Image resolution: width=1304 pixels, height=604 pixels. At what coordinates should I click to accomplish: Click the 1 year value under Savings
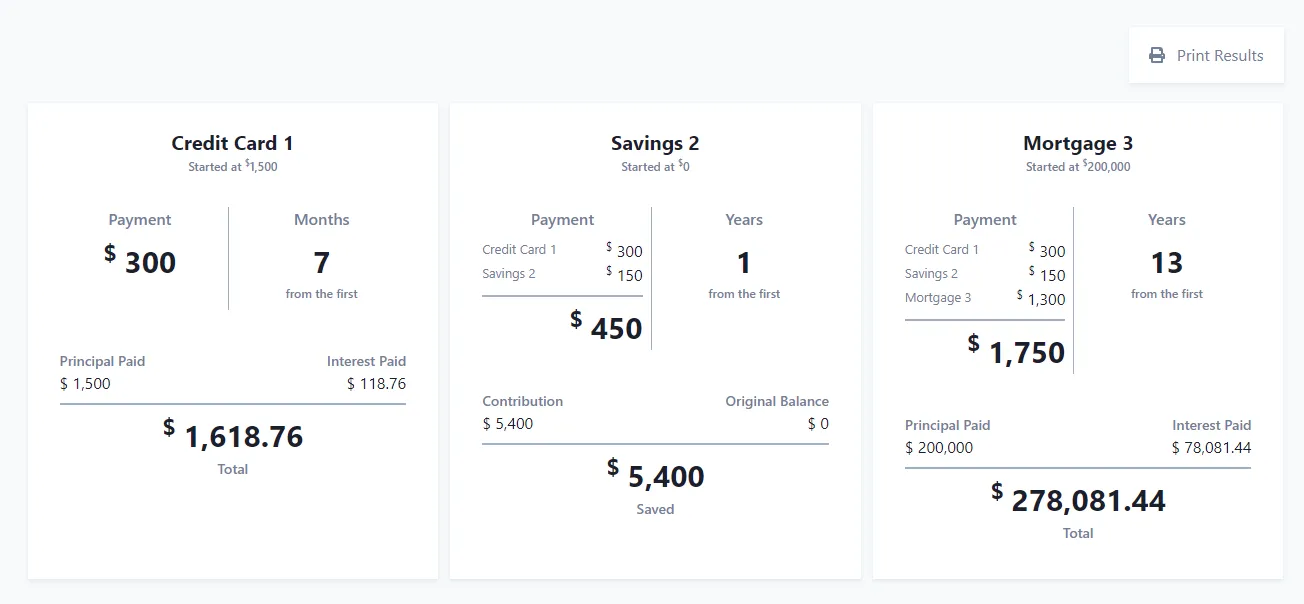click(x=743, y=262)
